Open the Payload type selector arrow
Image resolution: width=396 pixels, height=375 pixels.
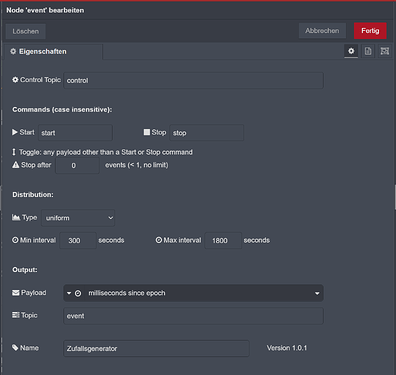tap(69, 293)
